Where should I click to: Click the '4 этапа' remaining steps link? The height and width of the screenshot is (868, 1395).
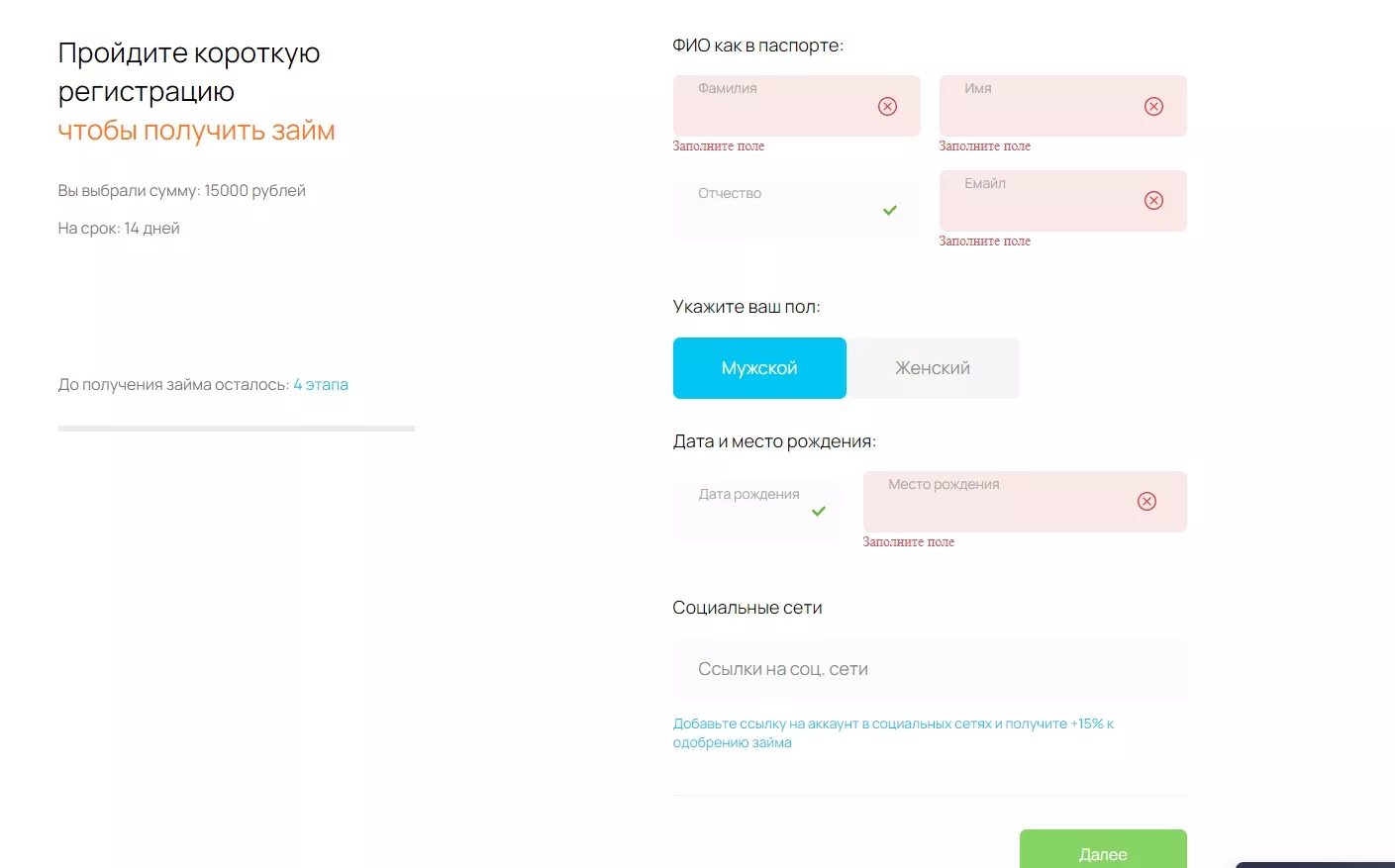click(x=321, y=385)
